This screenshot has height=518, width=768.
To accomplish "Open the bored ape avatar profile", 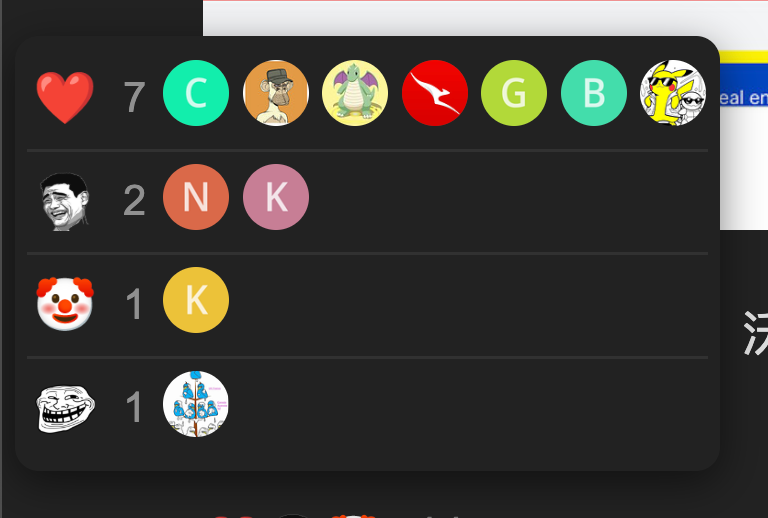I will coord(276,93).
